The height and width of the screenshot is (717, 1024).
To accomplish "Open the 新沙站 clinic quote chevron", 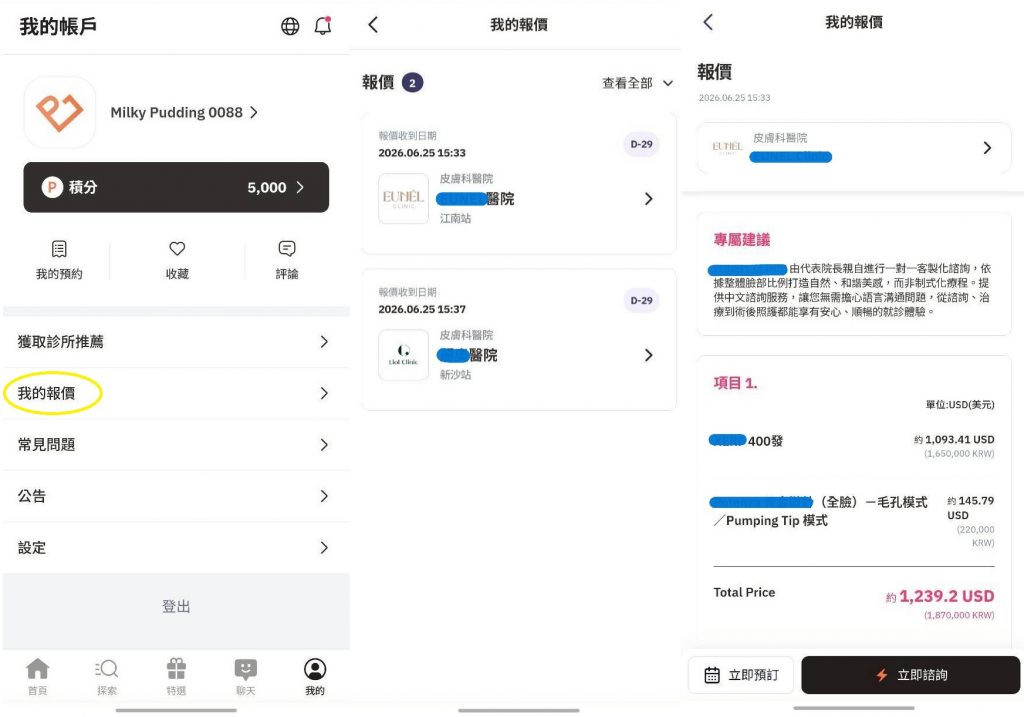I will click(x=648, y=355).
